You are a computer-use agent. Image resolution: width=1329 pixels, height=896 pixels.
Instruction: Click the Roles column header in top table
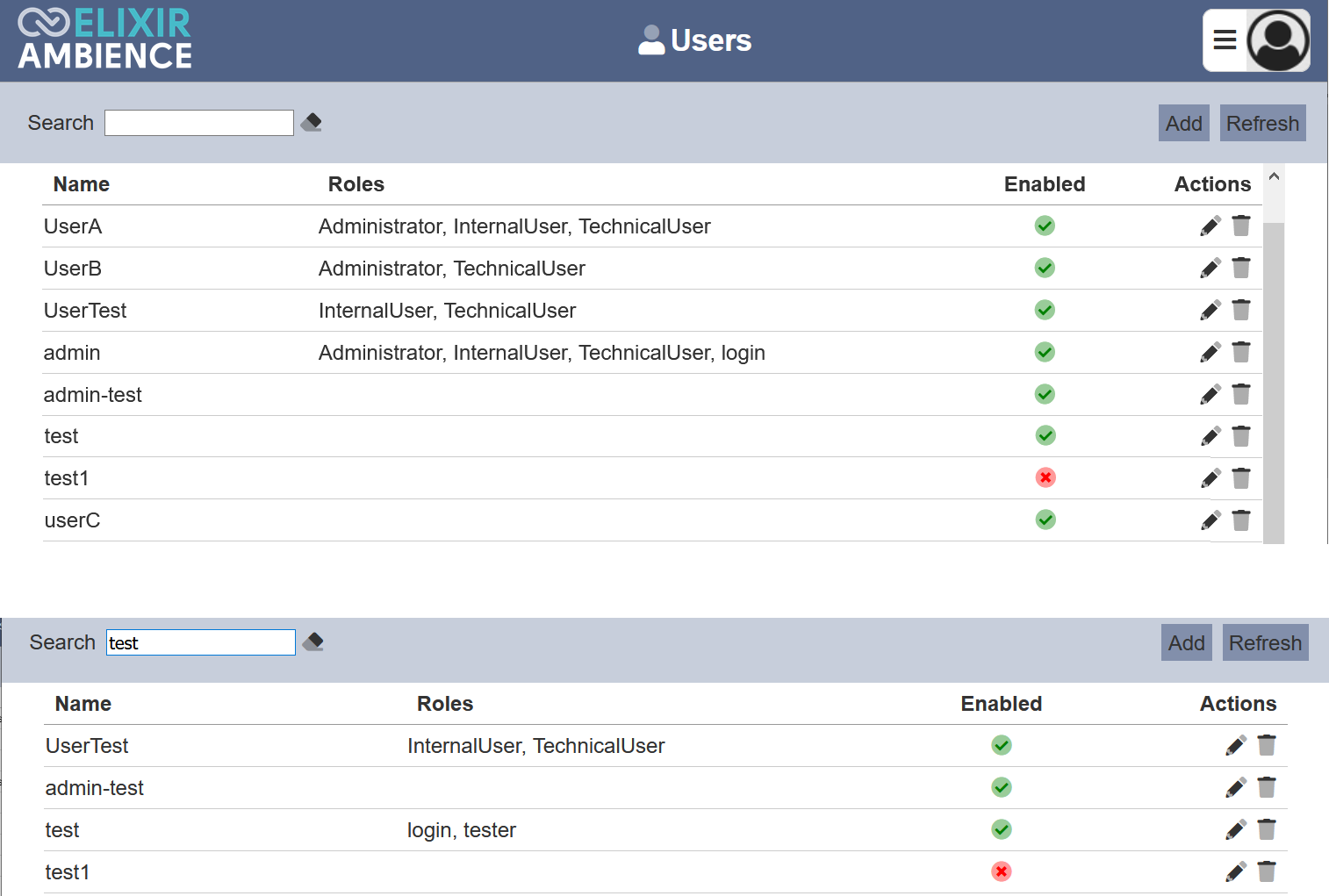[x=356, y=184]
